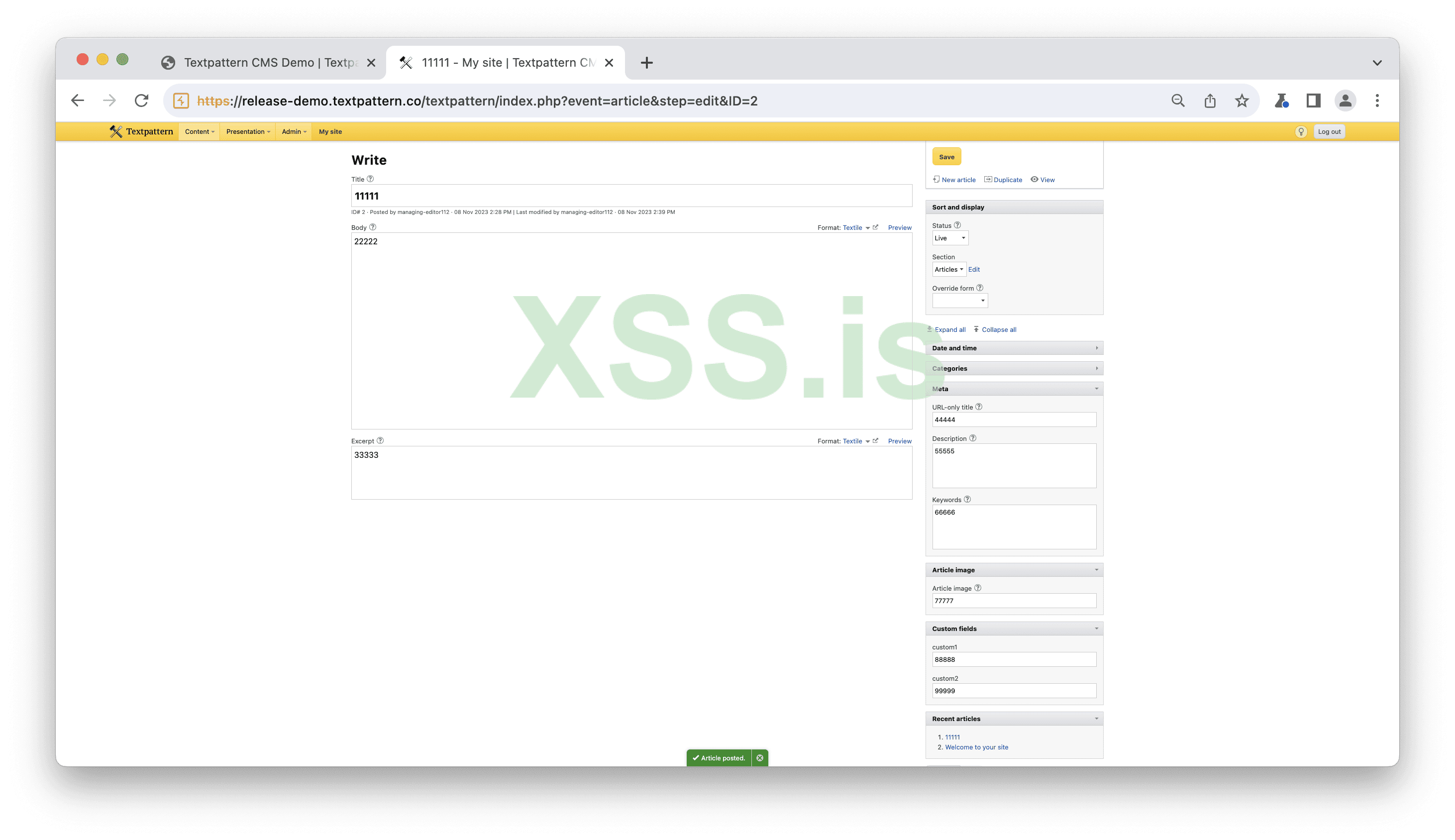This screenshot has height=840, width=1455.
Task: Open Textile help link icon for Body
Action: [876, 227]
